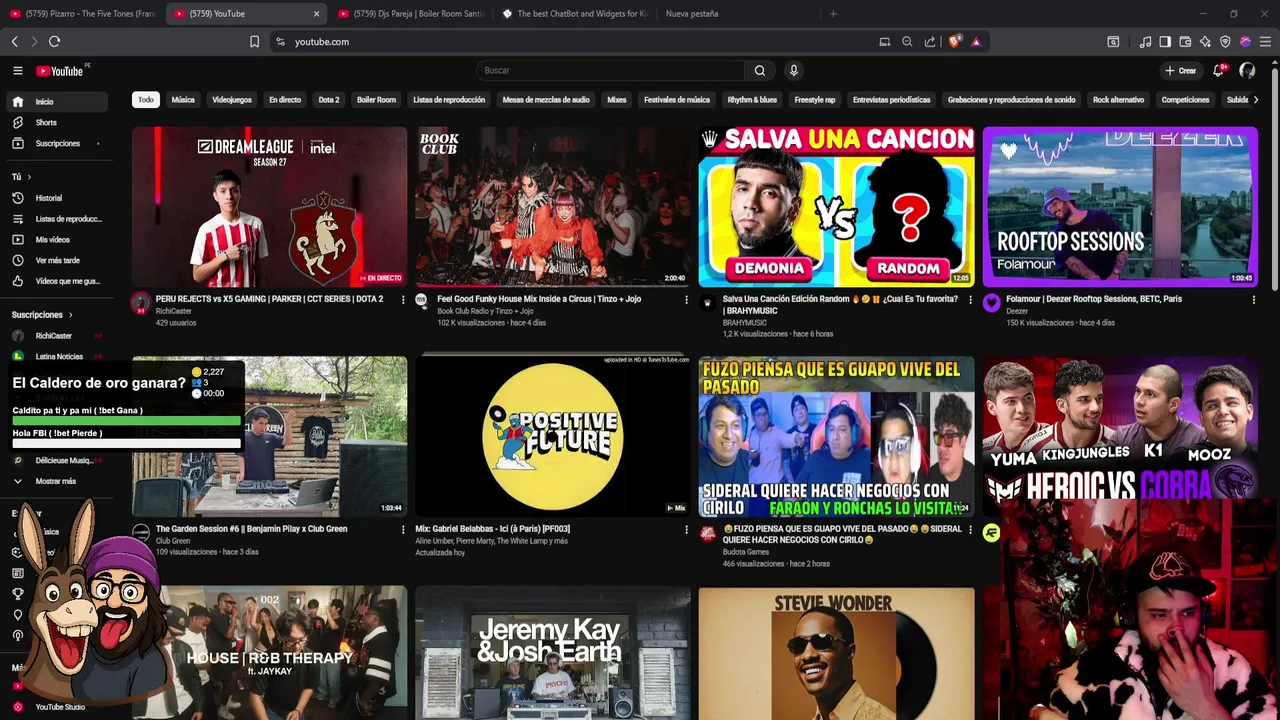Open the Positive Future mix thumbnail

click(x=553, y=436)
